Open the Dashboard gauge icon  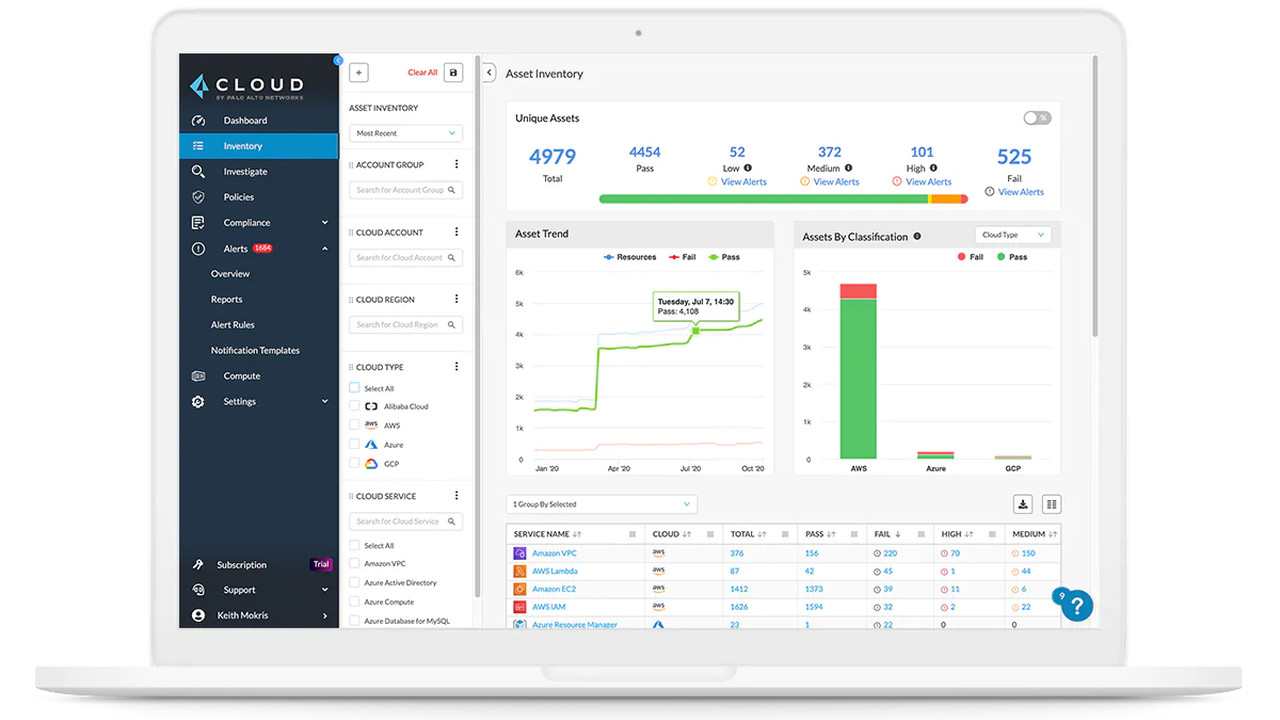coord(198,120)
